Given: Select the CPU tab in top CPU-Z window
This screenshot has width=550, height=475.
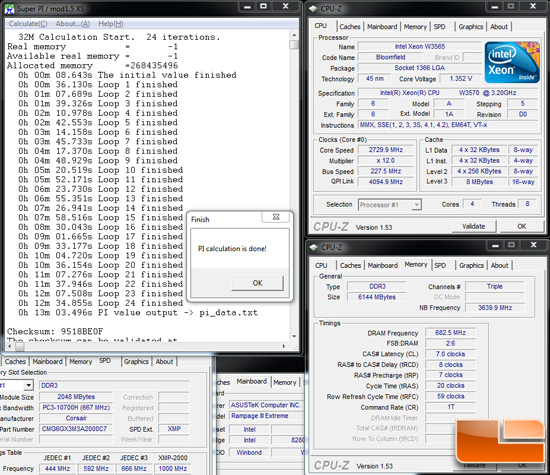Looking at the screenshot, I should tap(321, 26).
